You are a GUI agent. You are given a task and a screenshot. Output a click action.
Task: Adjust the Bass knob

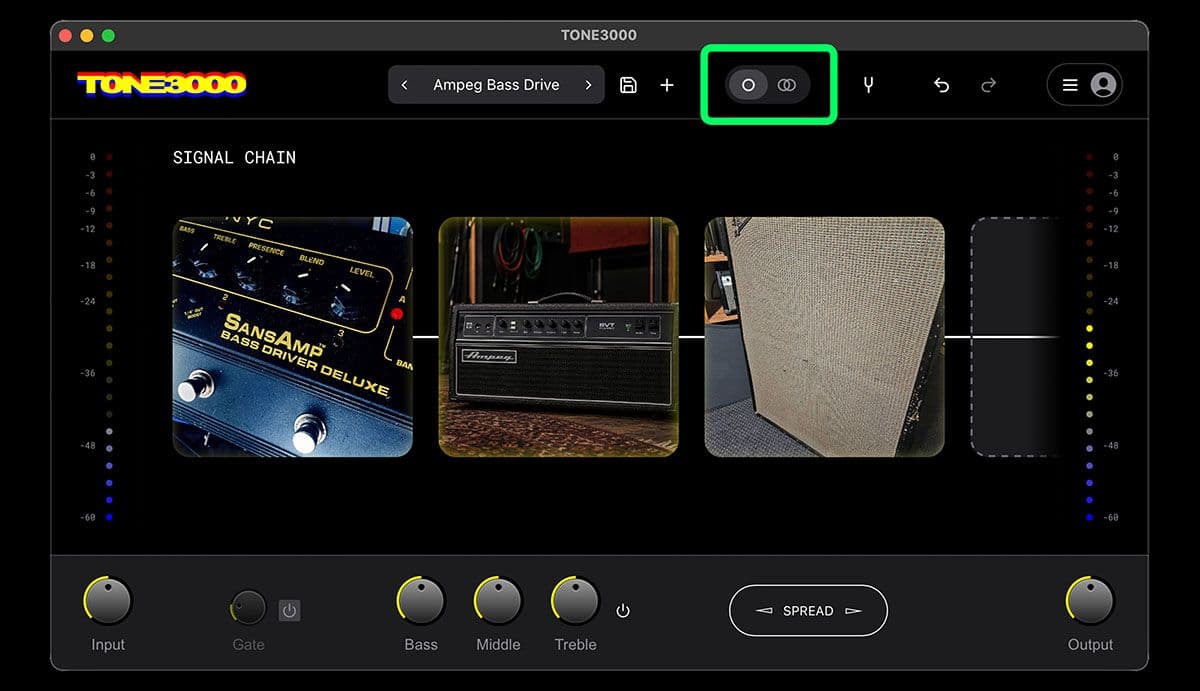click(x=421, y=601)
